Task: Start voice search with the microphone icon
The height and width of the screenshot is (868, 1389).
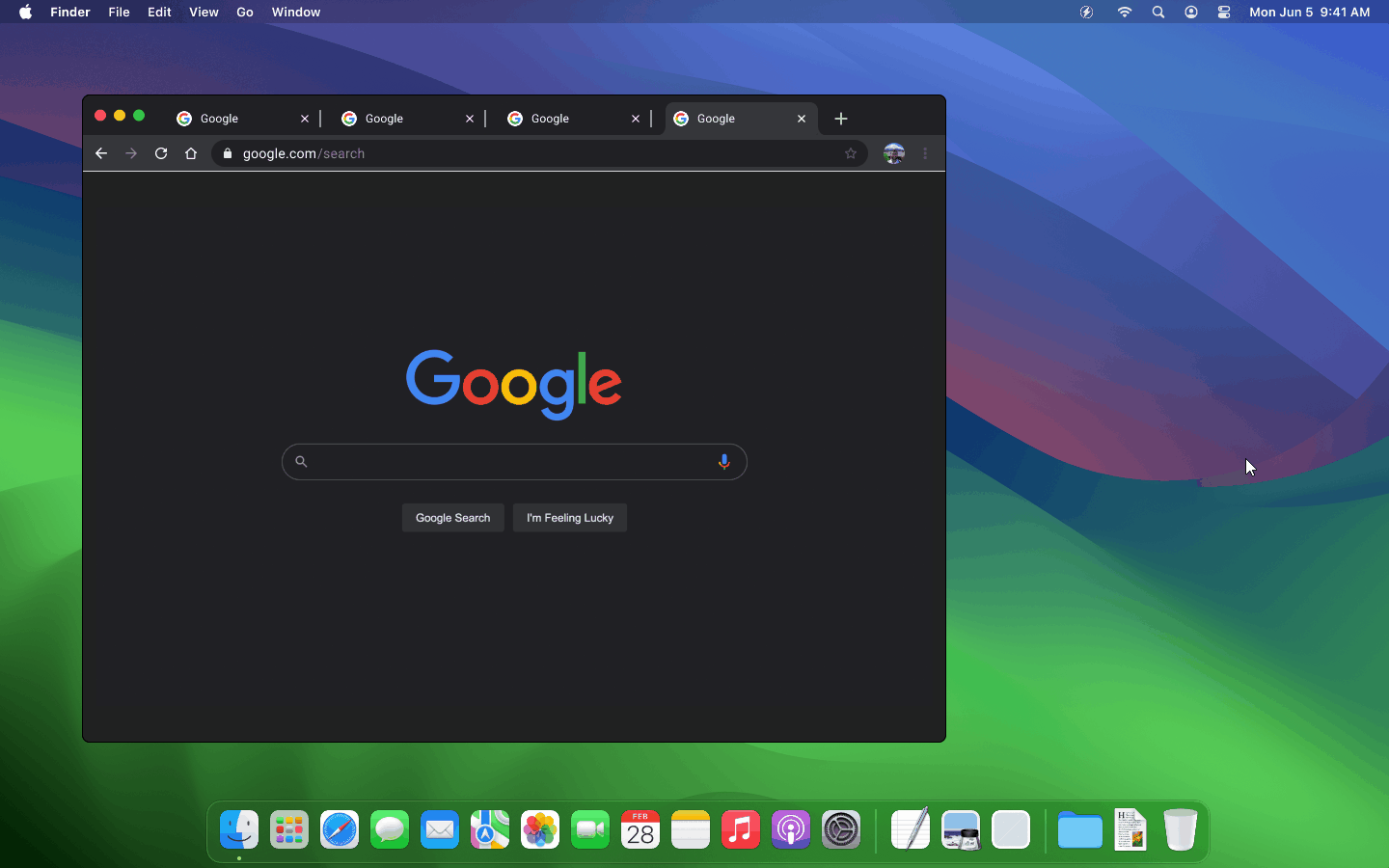Action: (723, 462)
